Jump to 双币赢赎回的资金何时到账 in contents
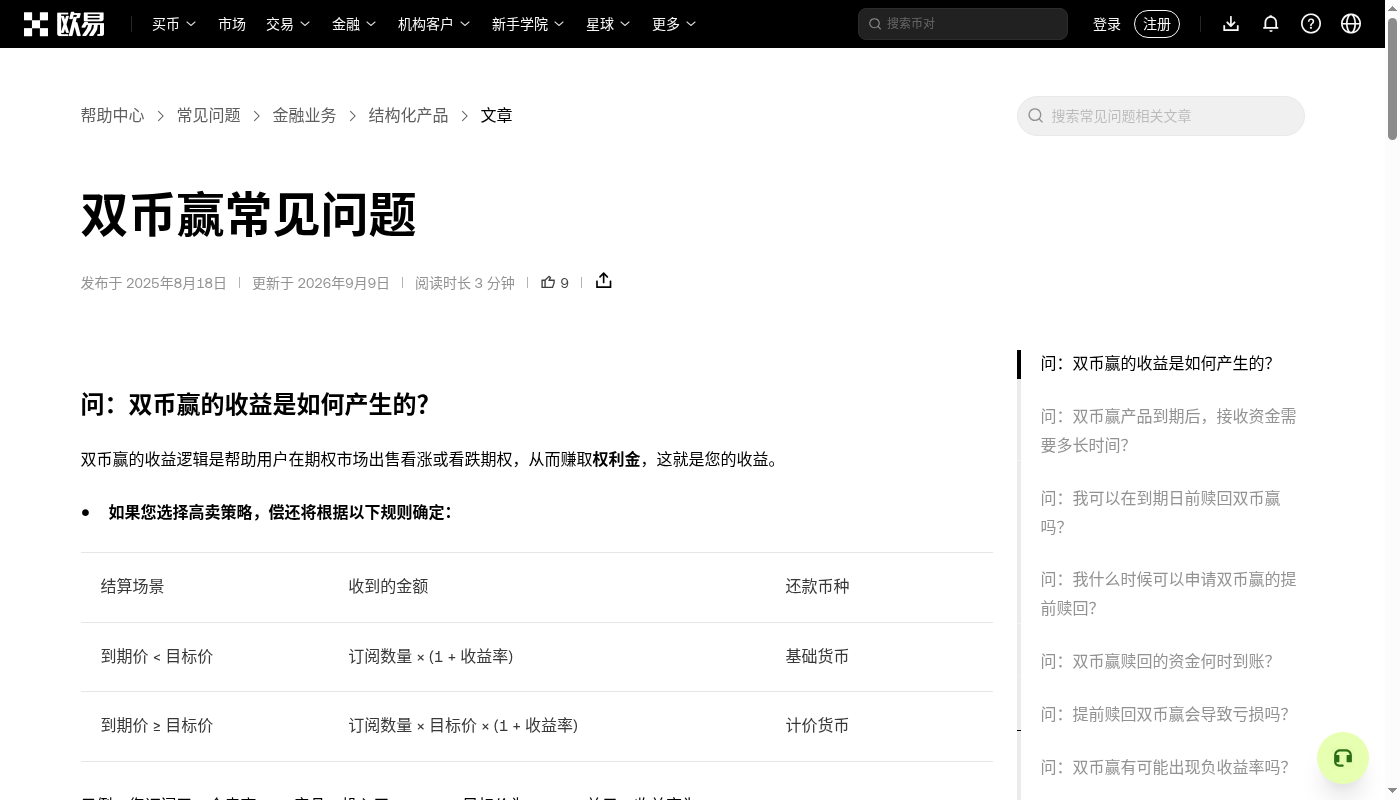This screenshot has width=1400, height=800. point(1157,662)
